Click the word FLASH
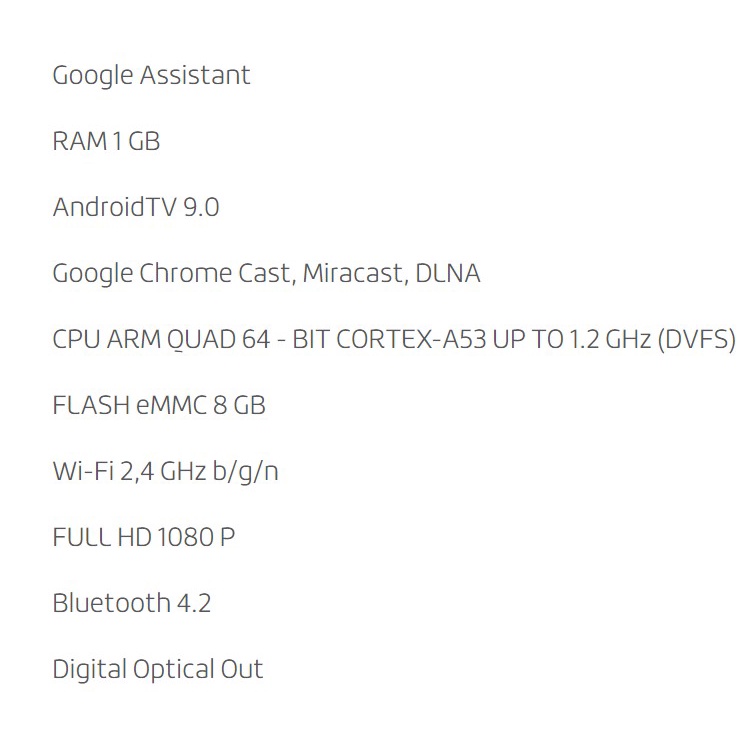Screen dimensions: 755x755 point(91,406)
